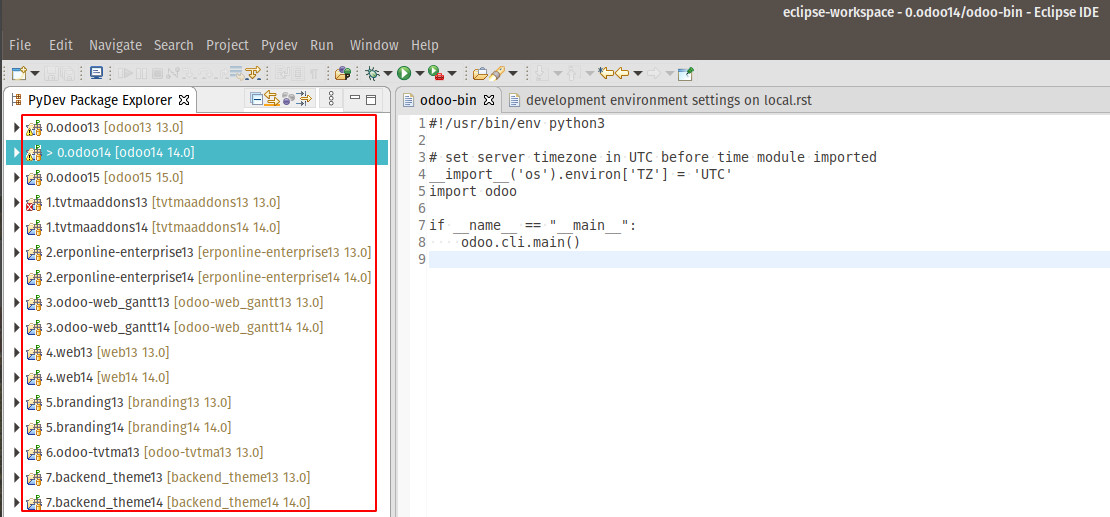The height and width of the screenshot is (517, 1110).
Task: Place cursor on odoo.cli.main() line
Action: [x=520, y=242]
